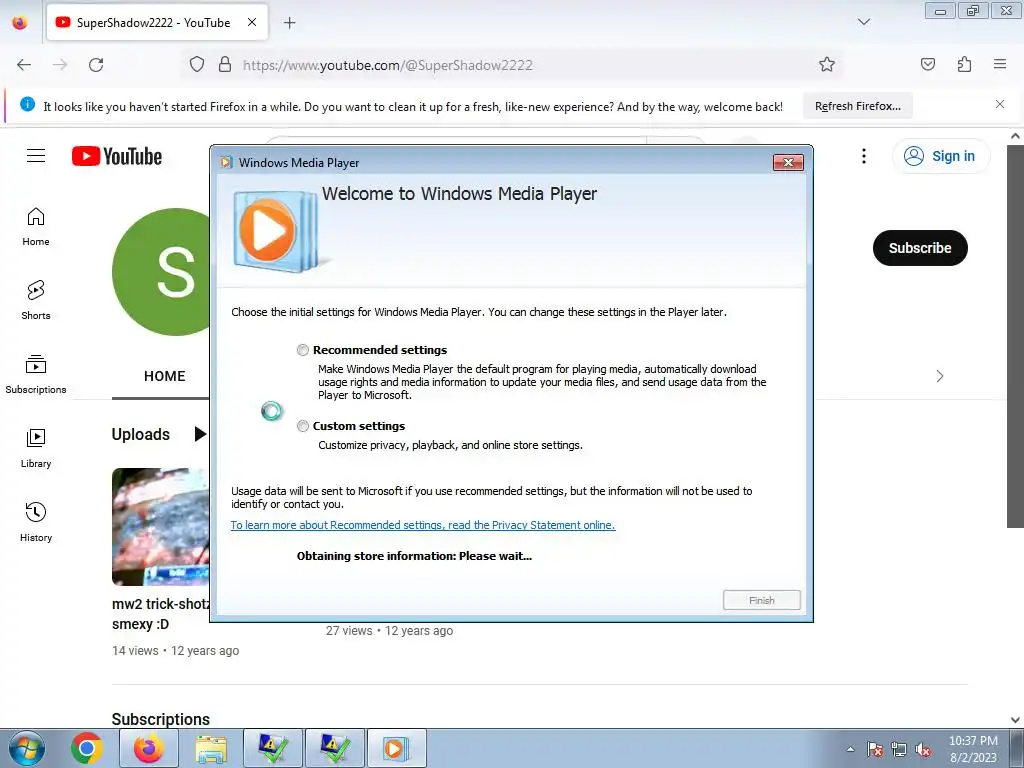The width and height of the screenshot is (1024, 768).
Task: Close the Windows Media Player dialog
Action: coord(788,163)
